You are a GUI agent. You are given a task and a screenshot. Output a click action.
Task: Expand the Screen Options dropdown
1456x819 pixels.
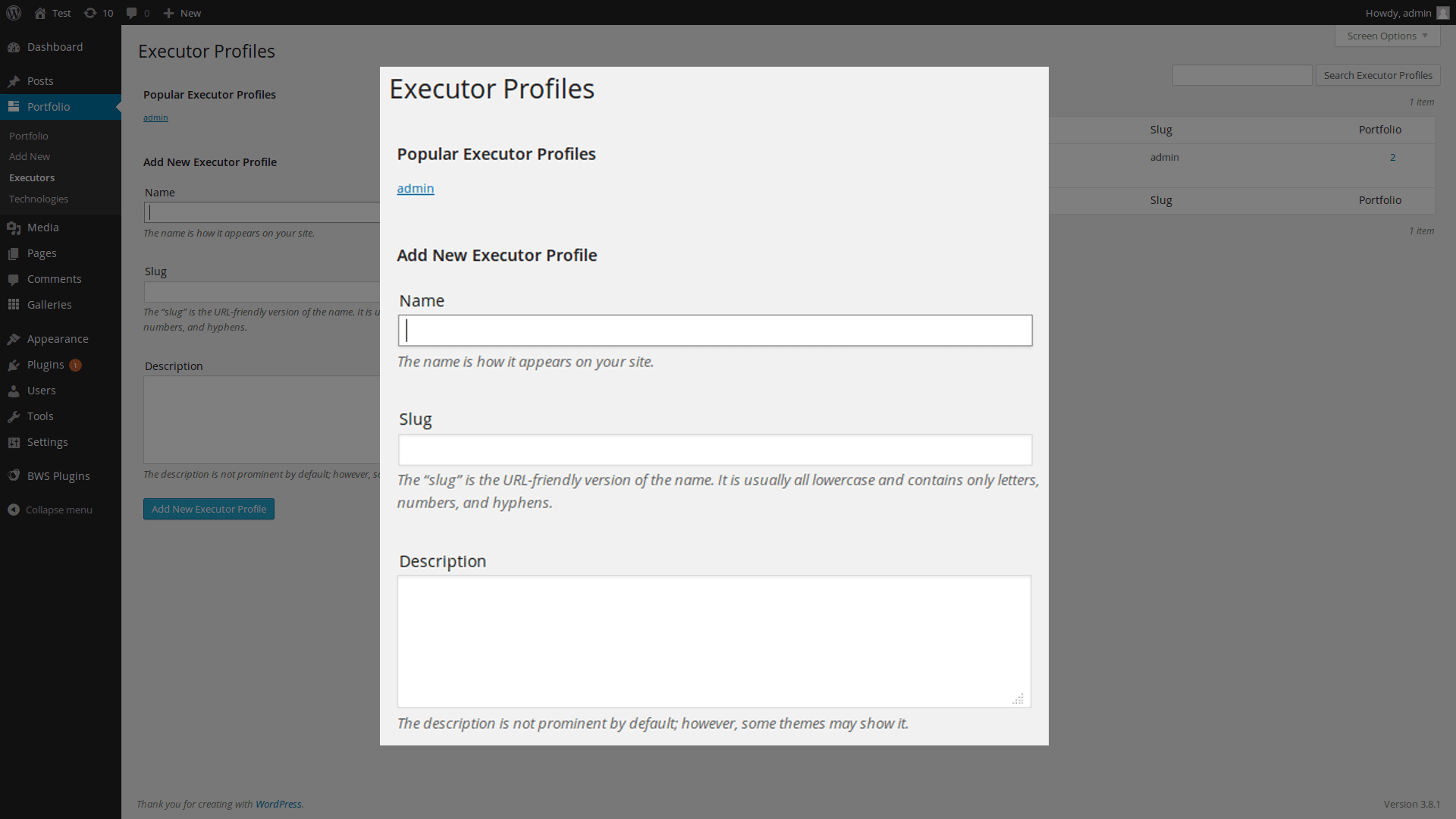pos(1387,36)
